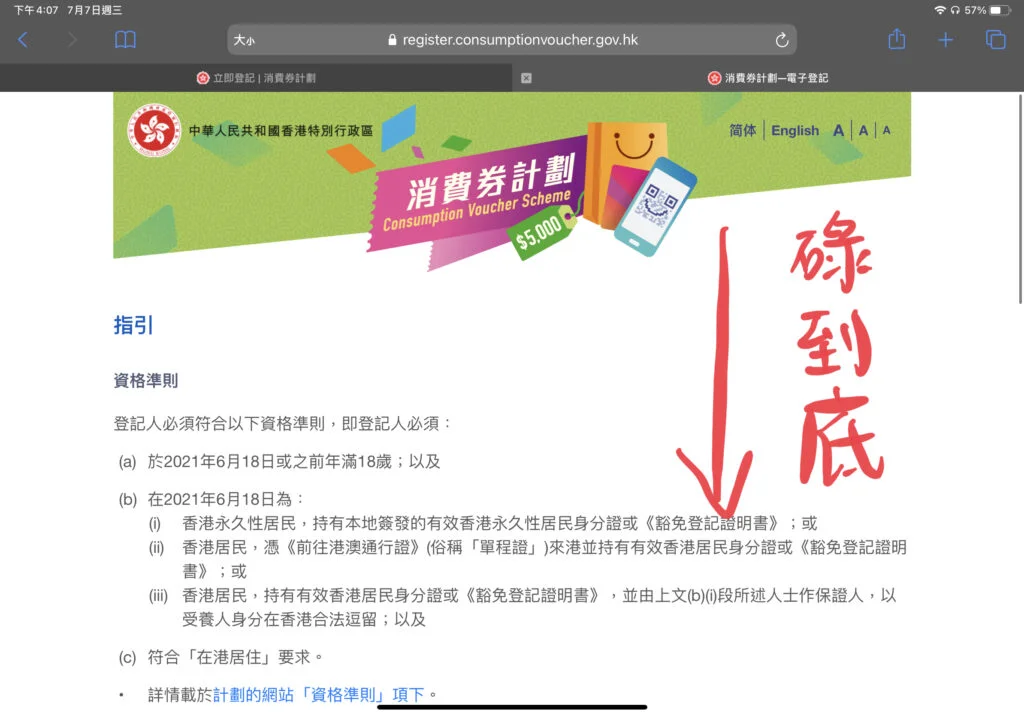This screenshot has height=716, width=1024.
Task: Switch to the 立即登記 | 消費券計劃 tab
Action: 256,78
